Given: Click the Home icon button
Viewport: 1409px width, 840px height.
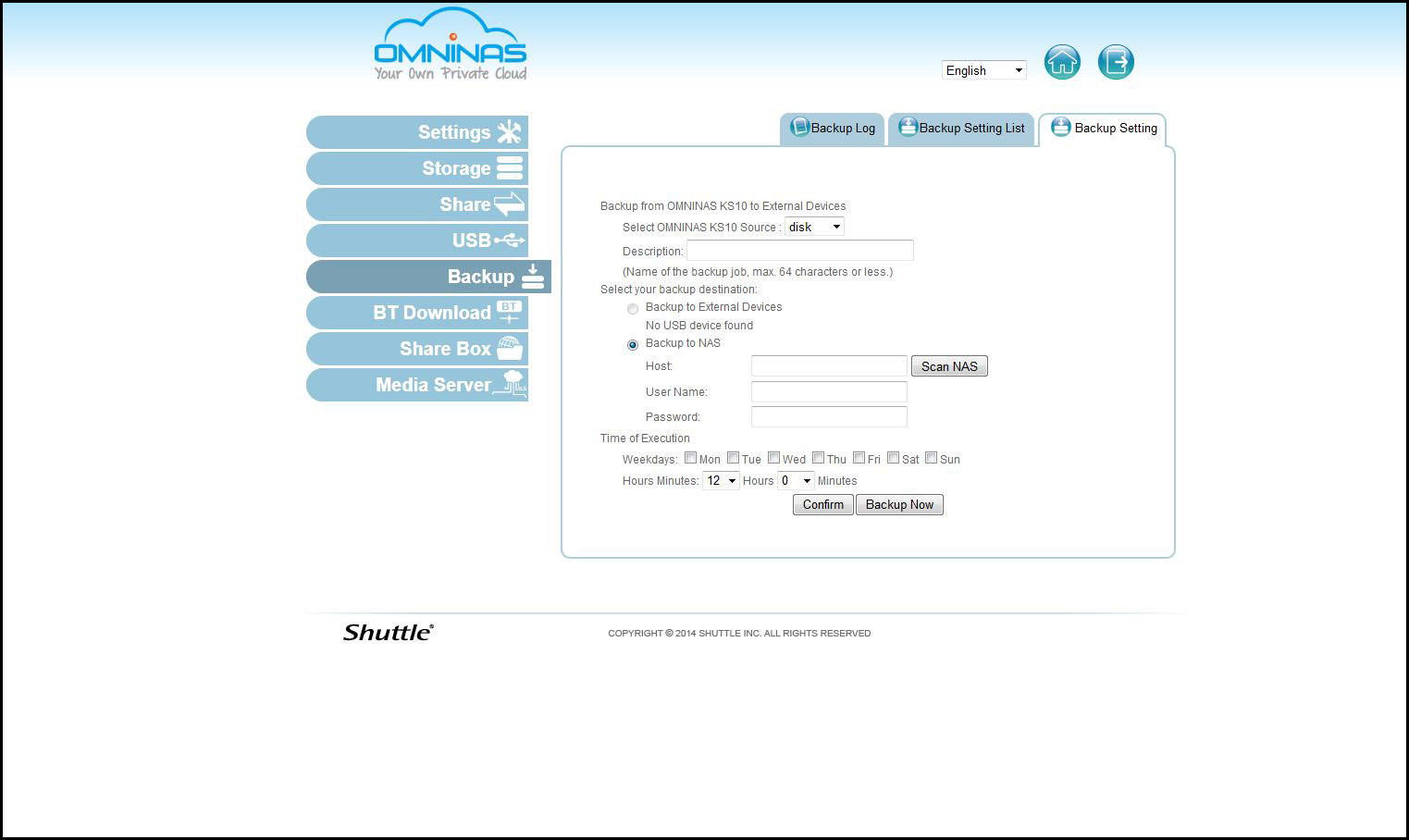Looking at the screenshot, I should click(x=1062, y=62).
